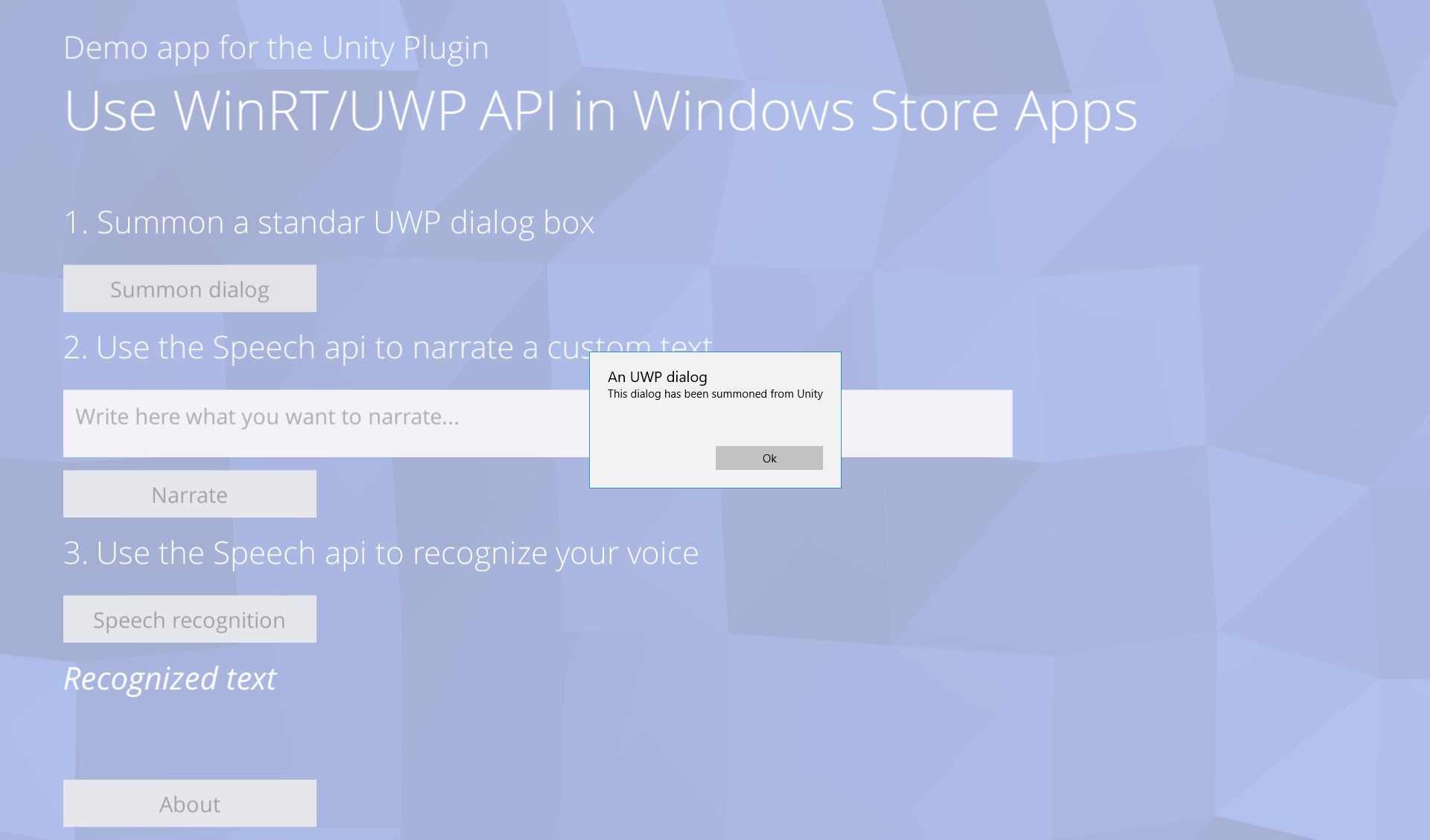Click the 'Recognized text' label
The width and height of the screenshot is (1430, 840).
coord(170,678)
